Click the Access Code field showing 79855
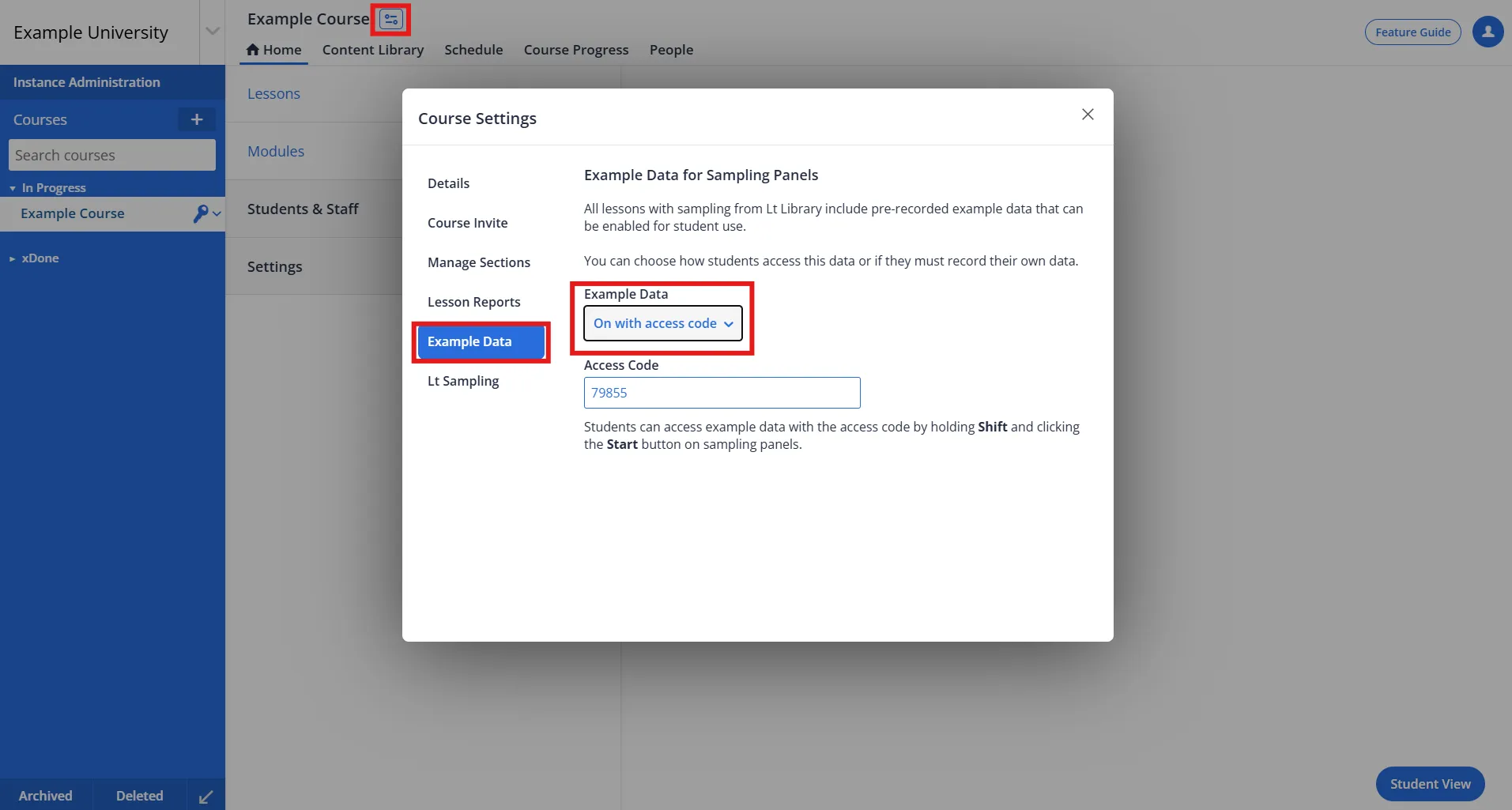This screenshot has height=810, width=1512. tap(721, 392)
